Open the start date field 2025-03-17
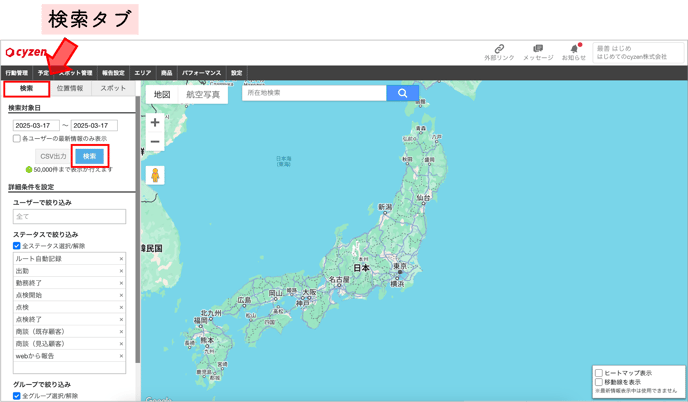Screen dimensions: 688x402 36,126
